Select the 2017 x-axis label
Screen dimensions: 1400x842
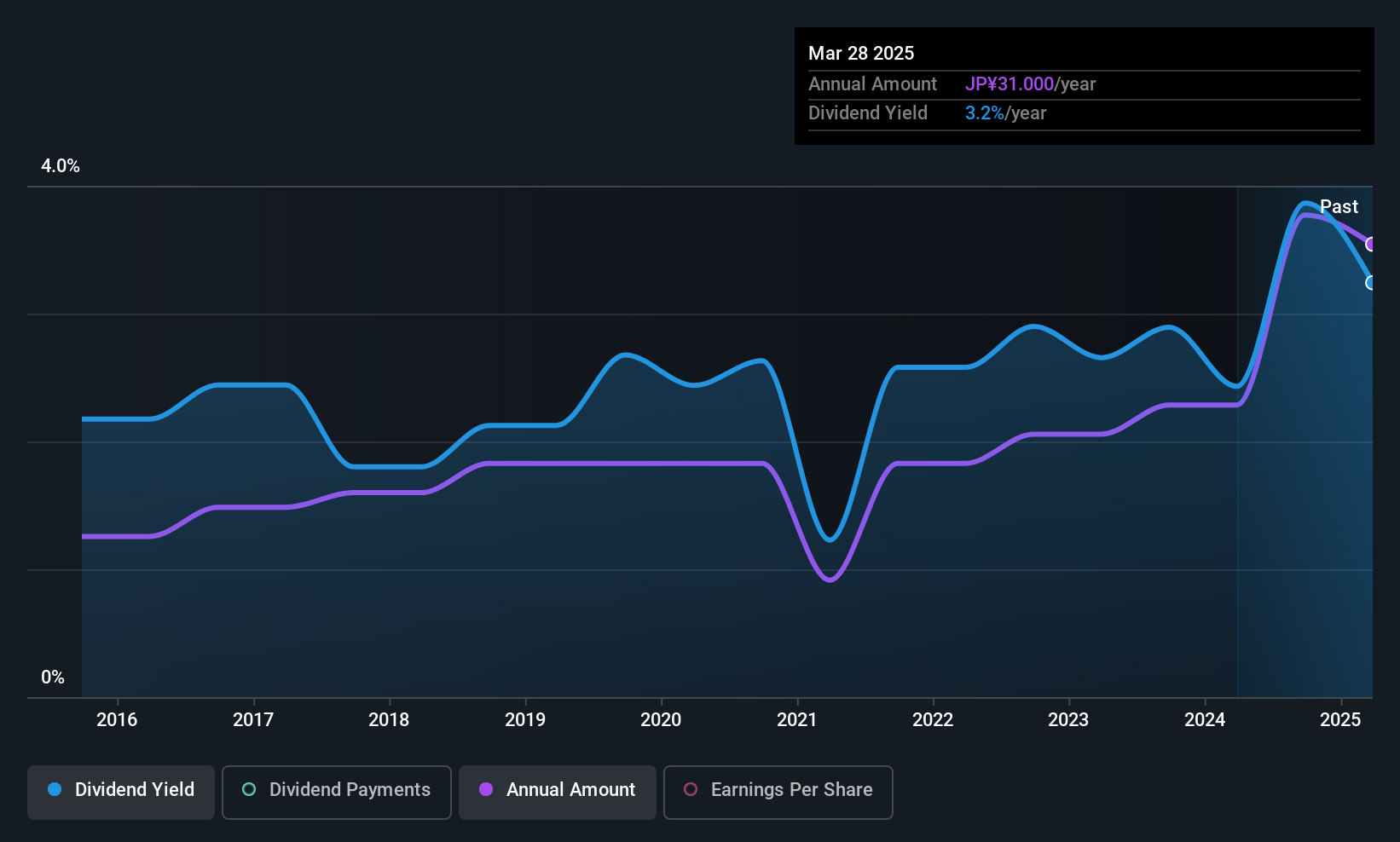click(x=253, y=720)
